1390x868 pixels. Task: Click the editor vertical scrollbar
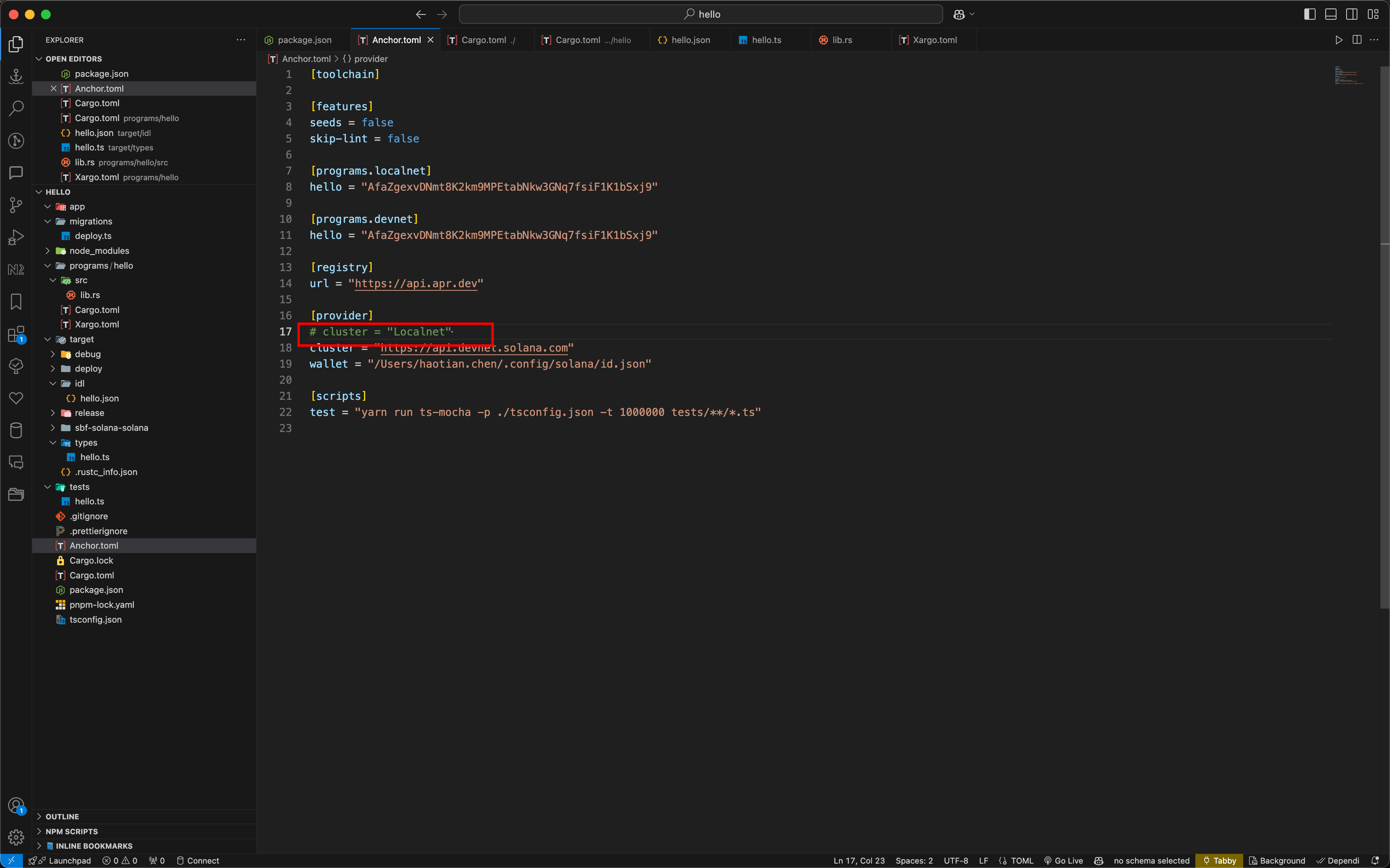1385,337
